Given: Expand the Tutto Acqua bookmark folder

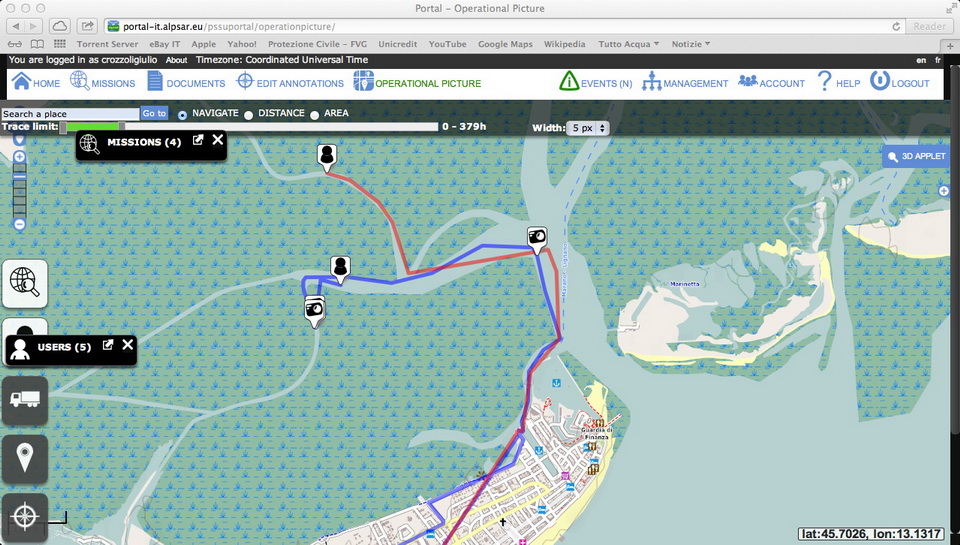Looking at the screenshot, I should 629,44.
